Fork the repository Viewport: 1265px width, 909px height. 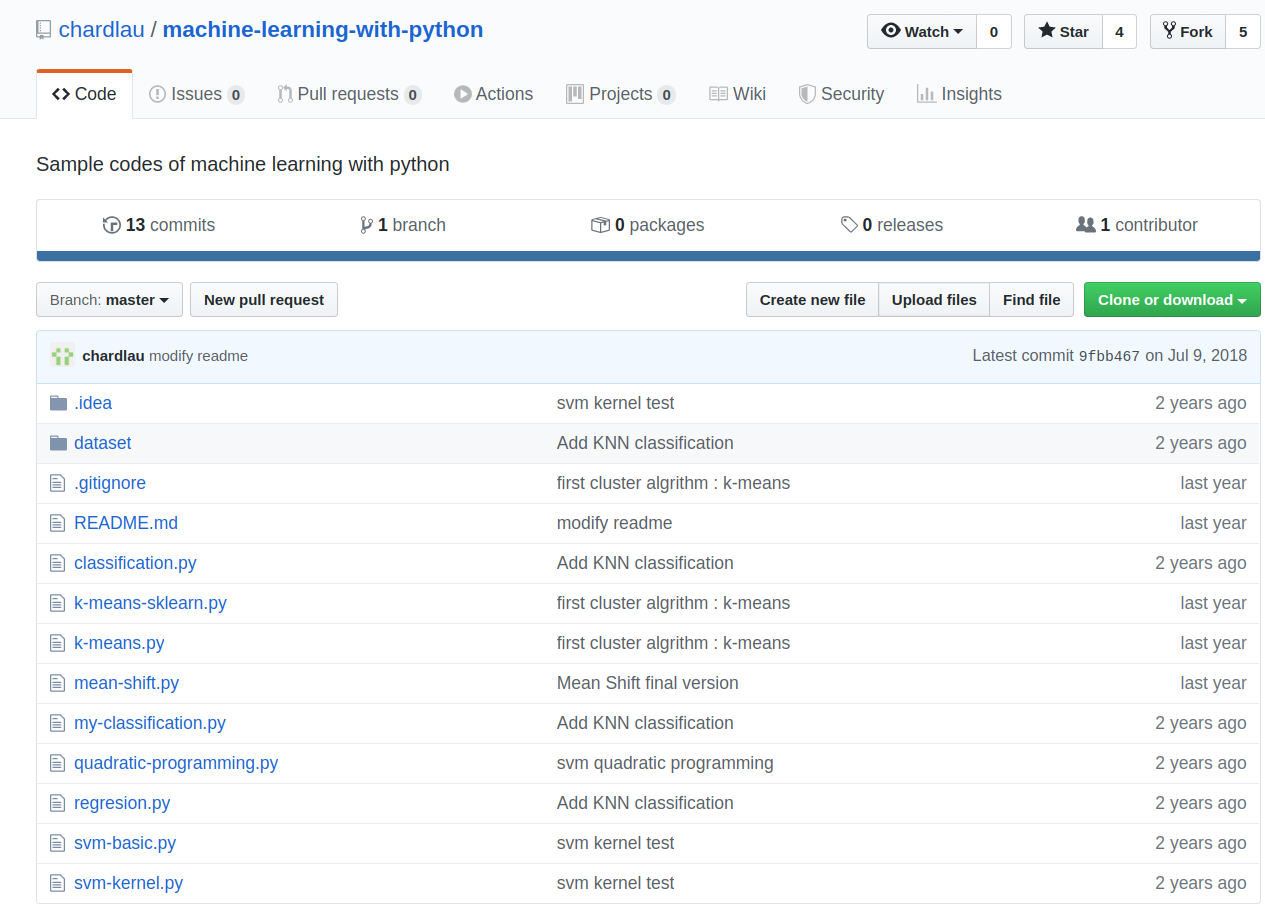(x=1187, y=31)
